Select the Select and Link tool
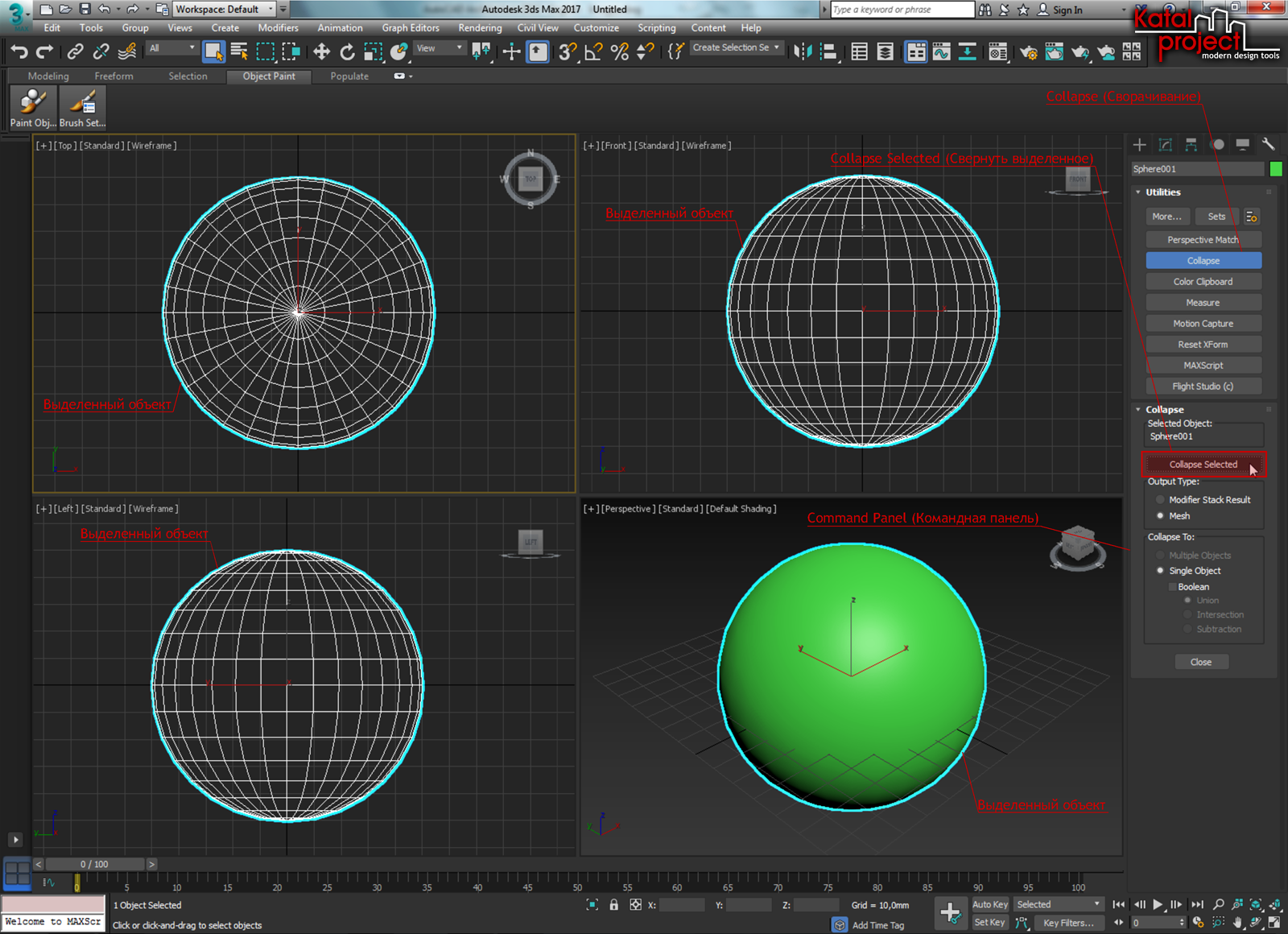Screen dimensions: 1288x934 tap(75, 52)
